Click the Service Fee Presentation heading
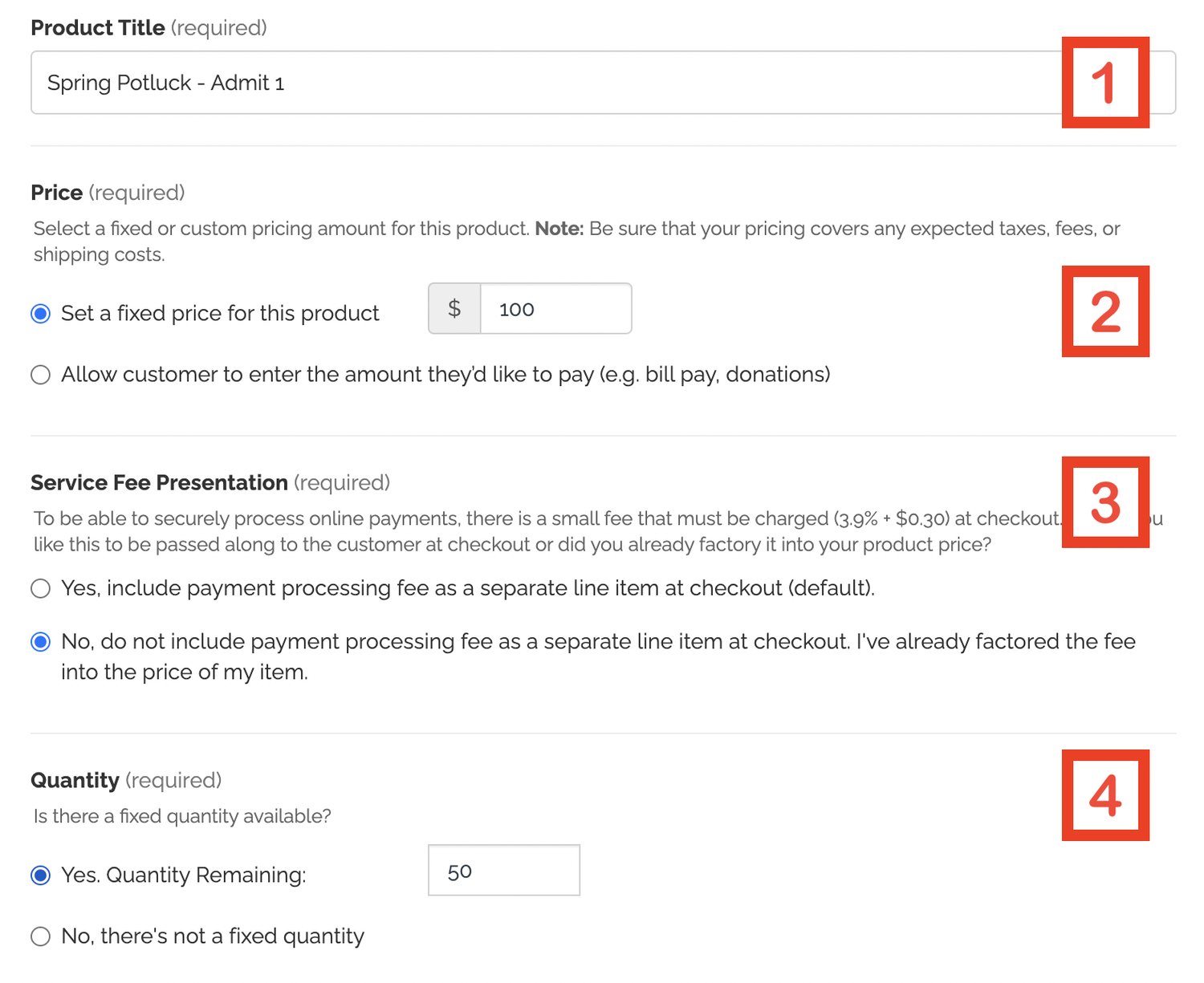This screenshot has width=1204, height=983. point(158,482)
